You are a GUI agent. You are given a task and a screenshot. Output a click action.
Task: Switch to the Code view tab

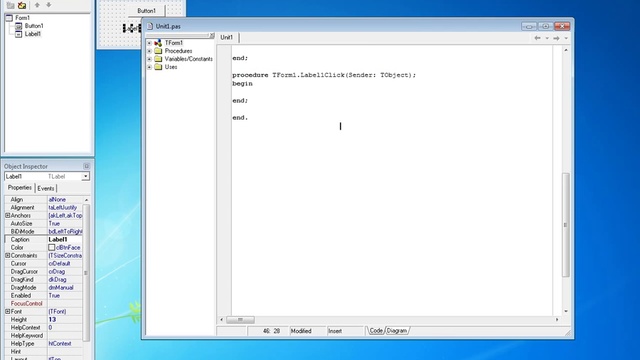pyautogui.click(x=376, y=331)
